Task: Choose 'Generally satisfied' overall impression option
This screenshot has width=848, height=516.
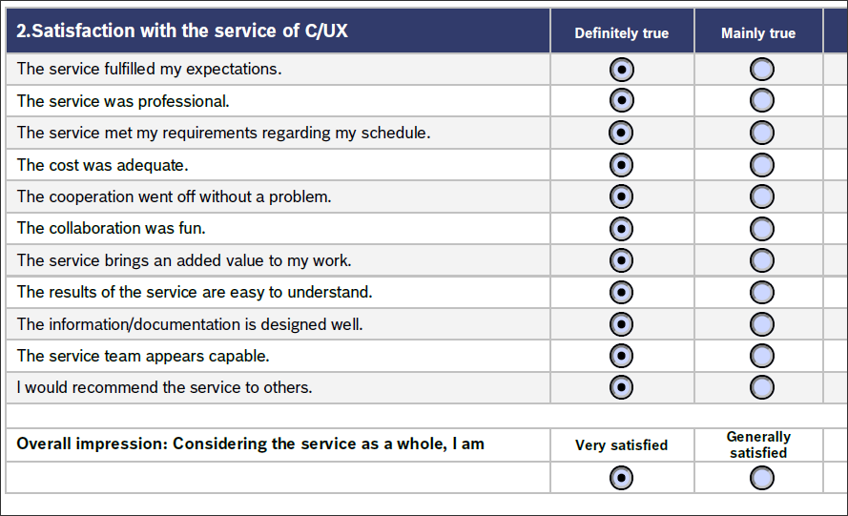Action: [x=761, y=479]
